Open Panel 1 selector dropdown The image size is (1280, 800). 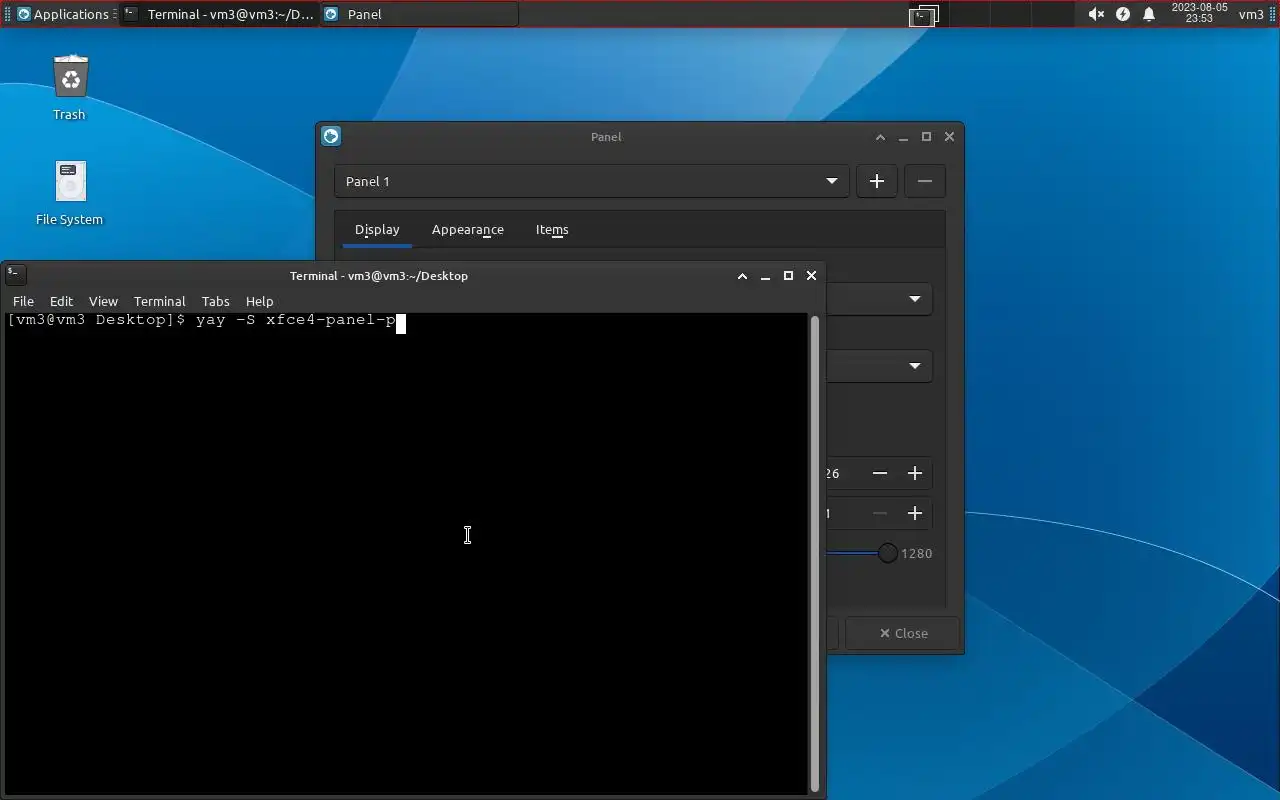click(591, 181)
